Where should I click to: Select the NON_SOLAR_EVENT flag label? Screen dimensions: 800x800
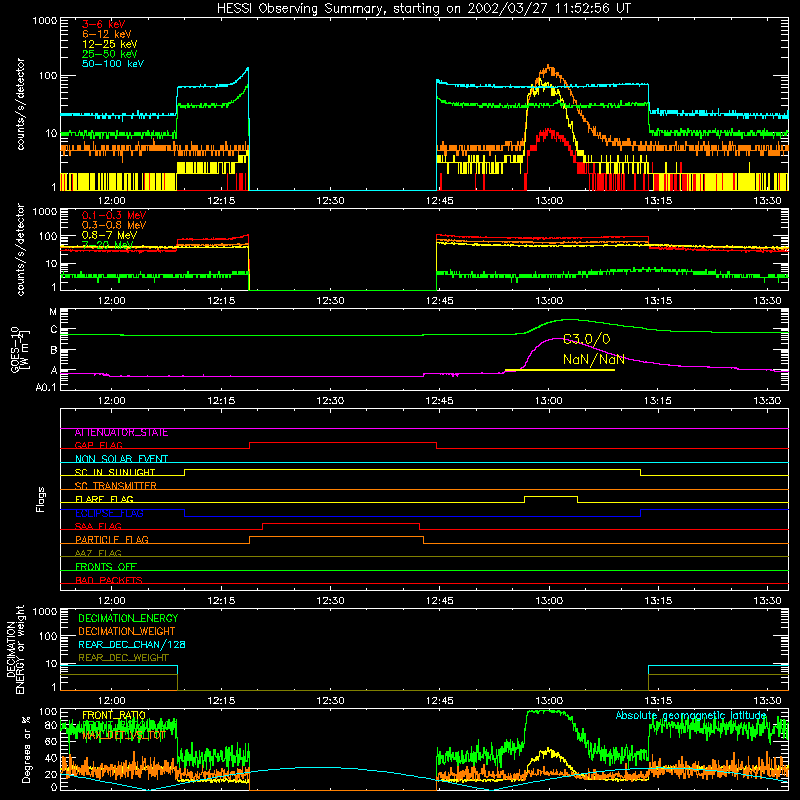[121, 459]
